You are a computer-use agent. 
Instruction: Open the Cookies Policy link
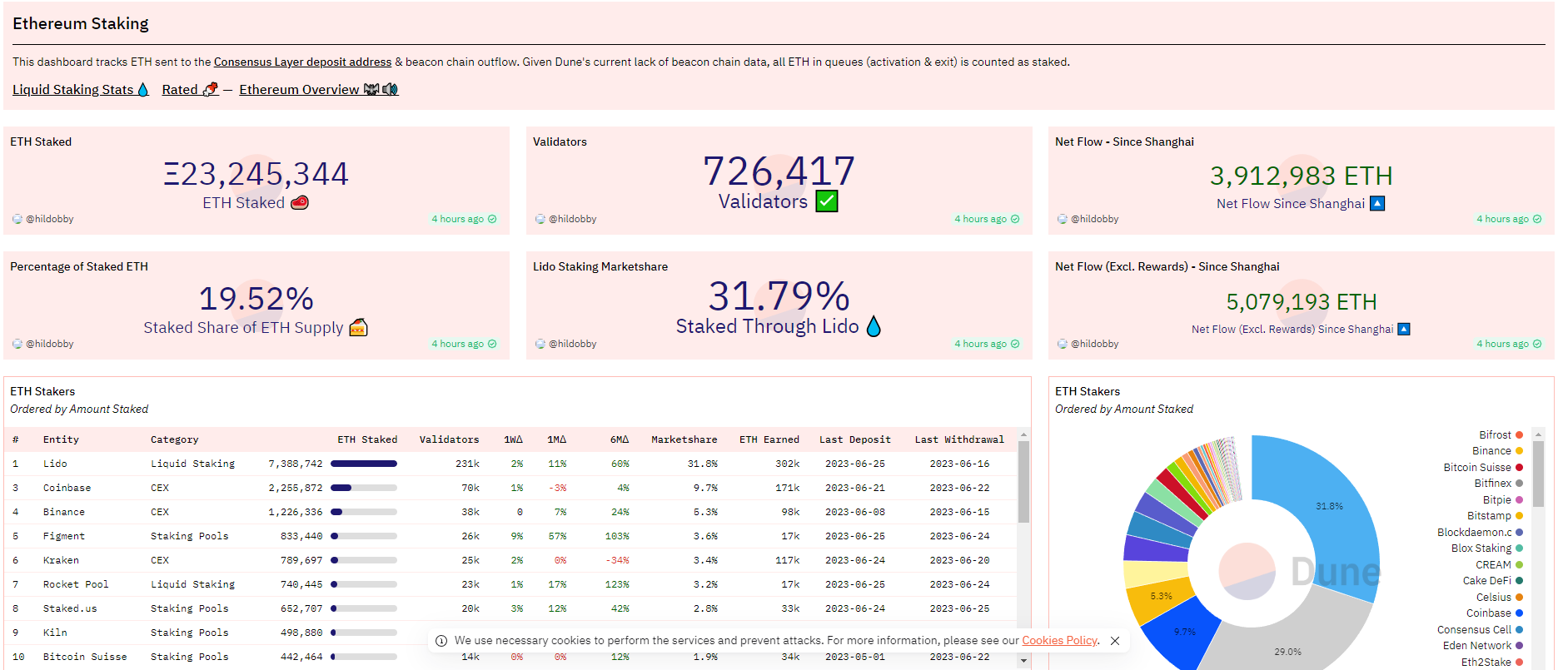click(x=1059, y=641)
